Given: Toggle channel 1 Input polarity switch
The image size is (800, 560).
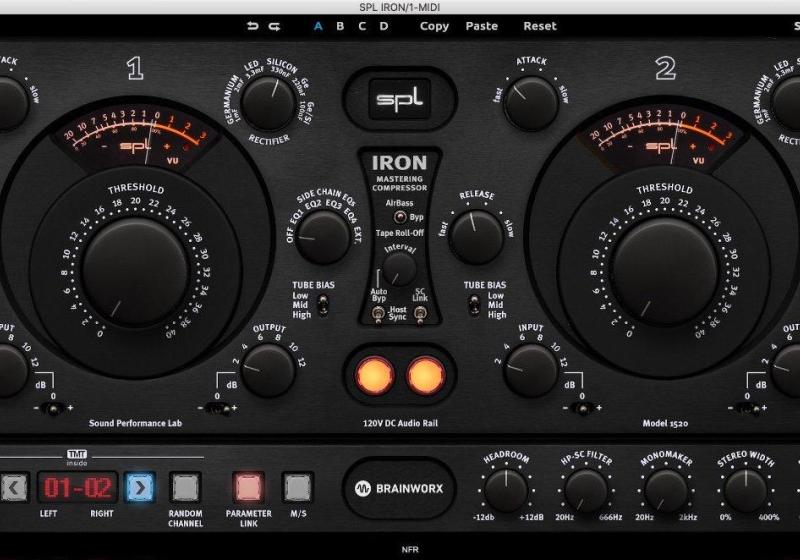Looking at the screenshot, I should click(x=53, y=408).
